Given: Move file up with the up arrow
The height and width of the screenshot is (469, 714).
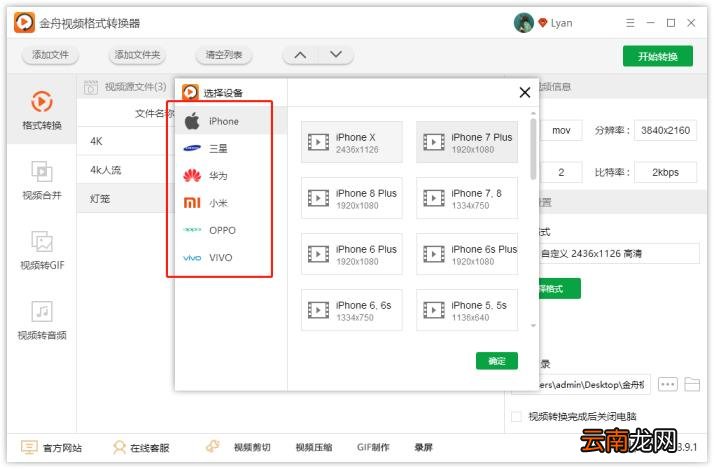Looking at the screenshot, I should point(300,55).
